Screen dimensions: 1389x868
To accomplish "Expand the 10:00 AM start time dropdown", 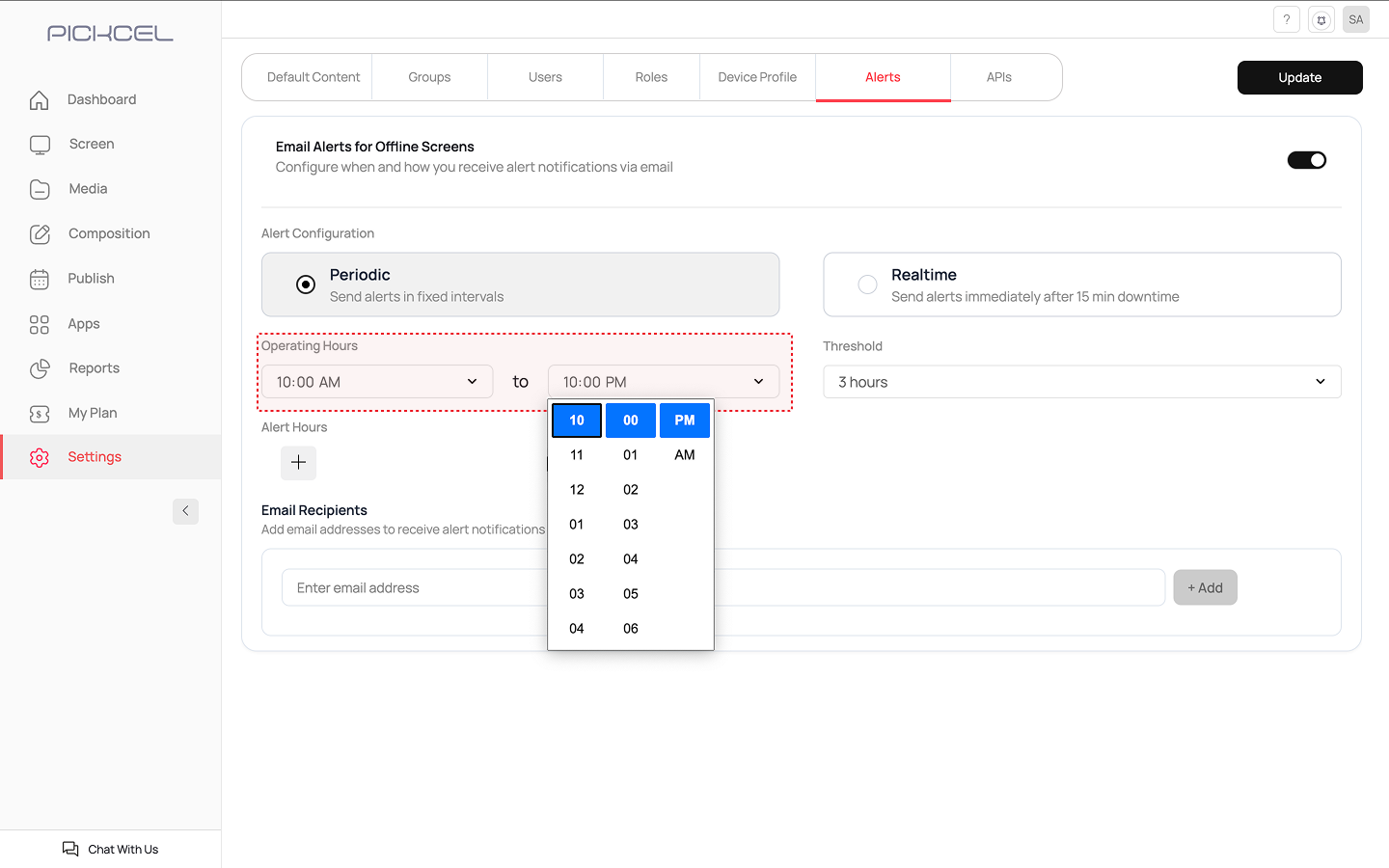I will coord(377,382).
